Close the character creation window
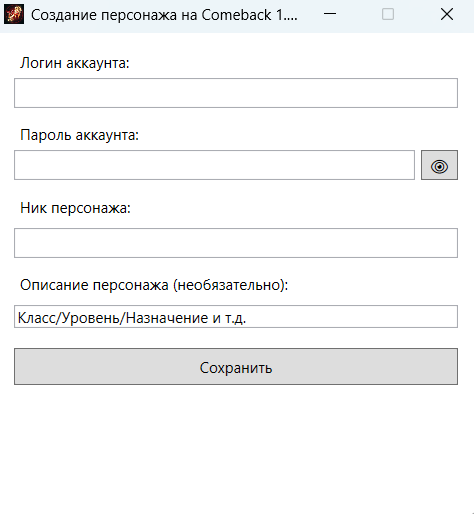This screenshot has width=474, height=514. 447,14
